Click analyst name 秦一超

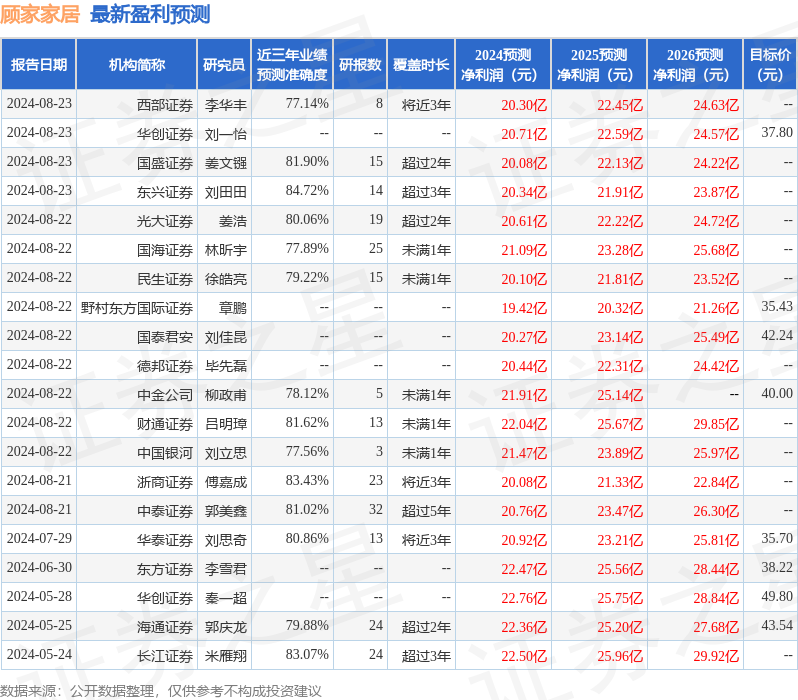(x=226, y=598)
